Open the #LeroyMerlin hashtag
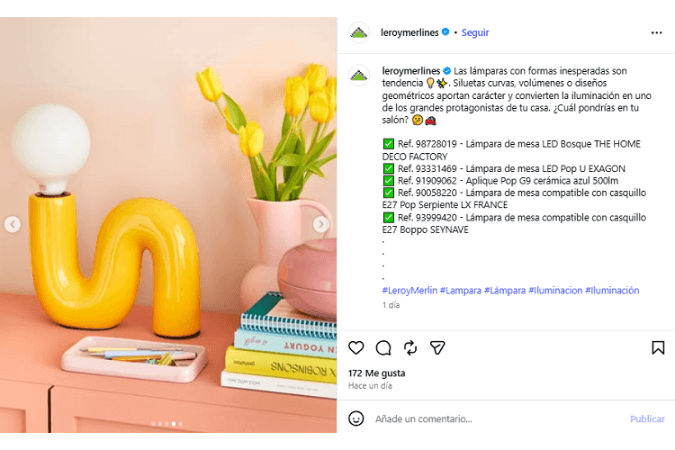Screen dimensions: 675x450 [x=409, y=291]
